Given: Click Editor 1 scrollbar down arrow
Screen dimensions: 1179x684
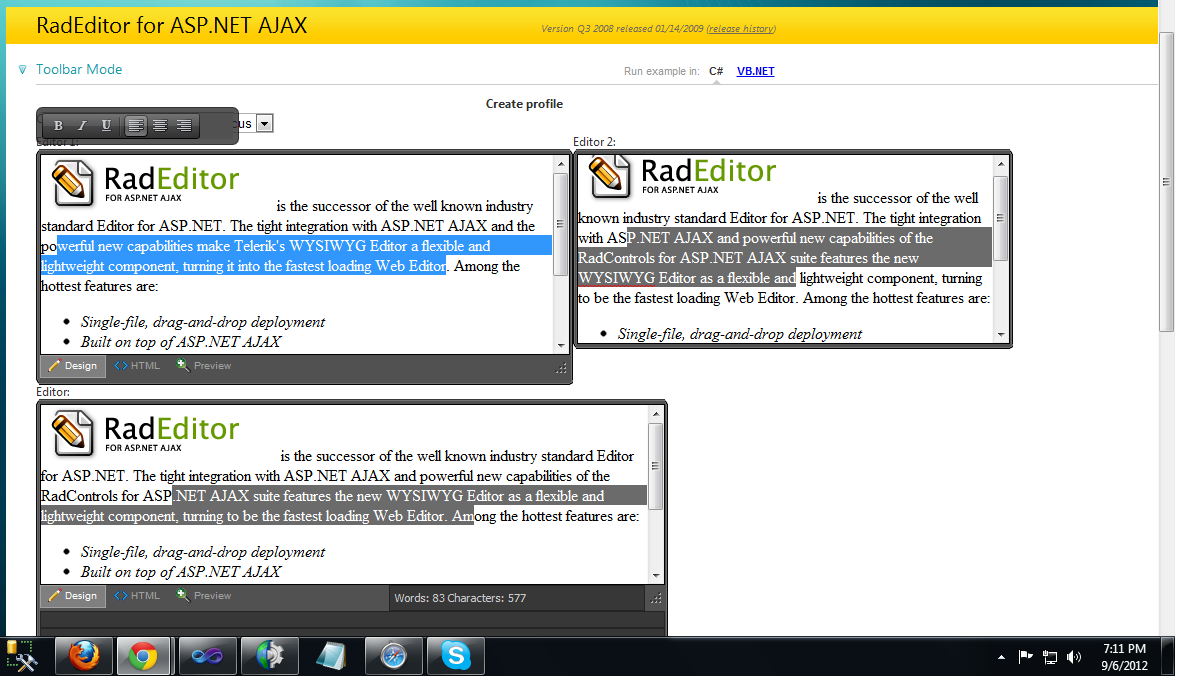Looking at the screenshot, I should coord(561,346).
